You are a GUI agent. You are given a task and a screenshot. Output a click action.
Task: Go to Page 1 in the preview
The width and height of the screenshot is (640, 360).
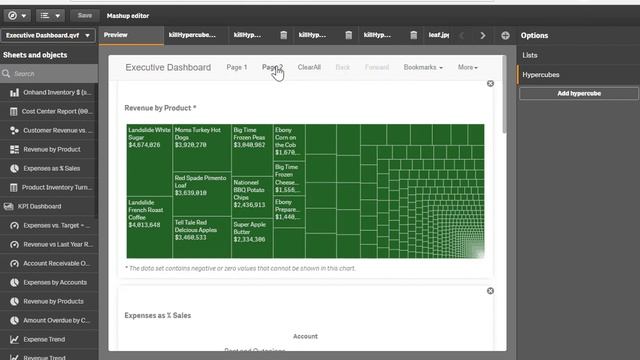(237, 67)
